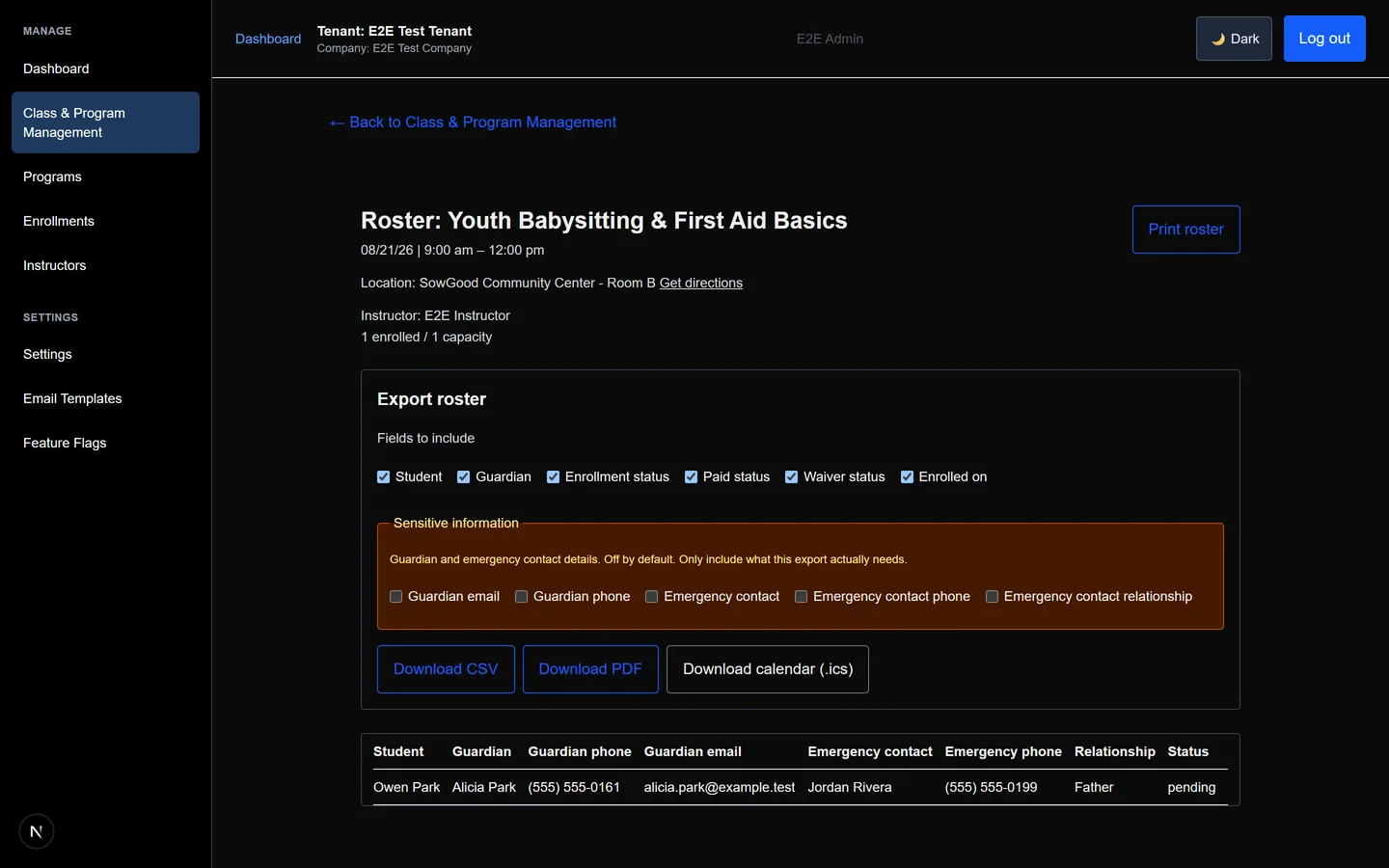1389x868 pixels.
Task: Toggle the Enrollment status checkbox
Action: pos(554,477)
